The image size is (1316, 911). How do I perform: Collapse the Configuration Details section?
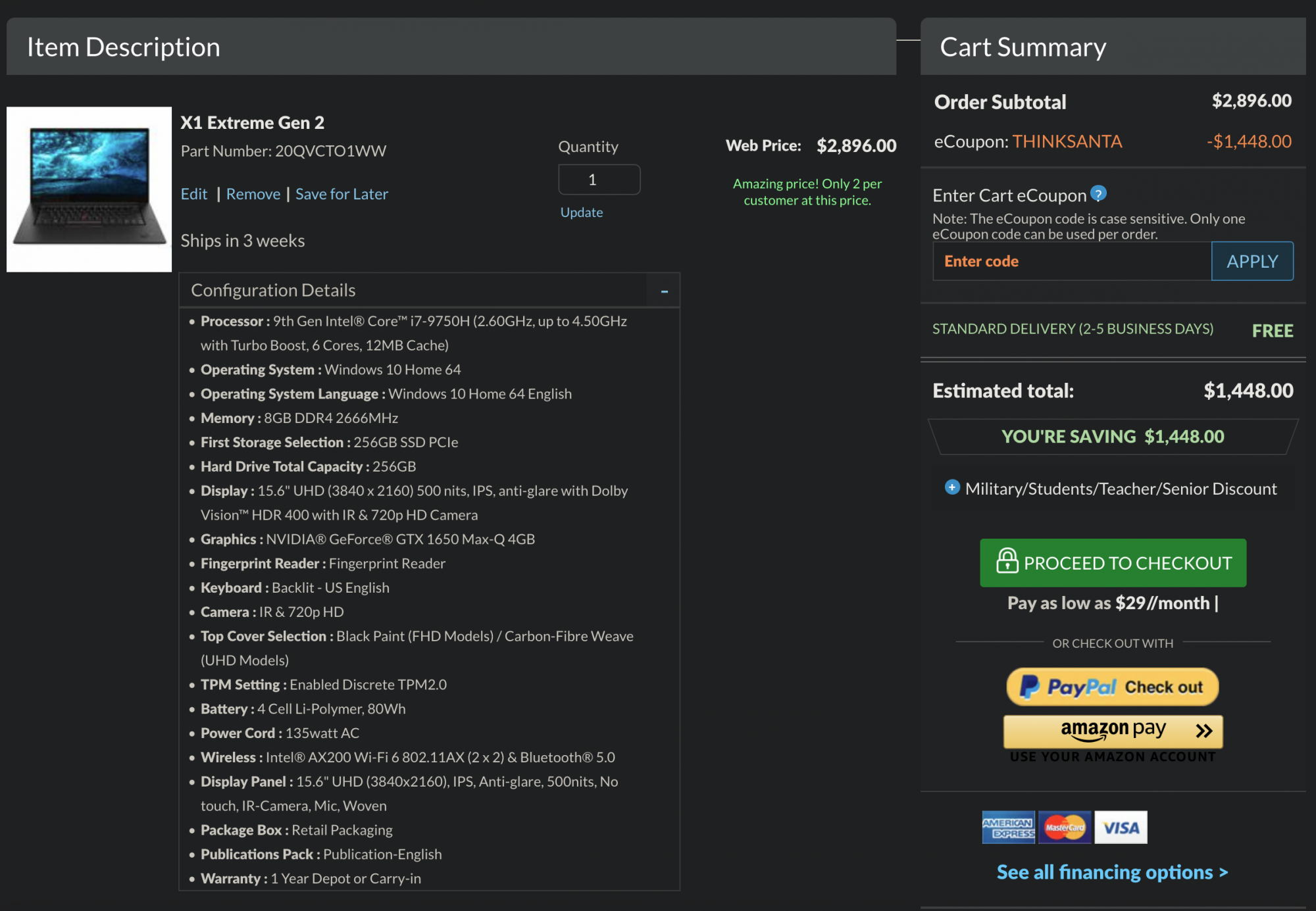[664, 291]
